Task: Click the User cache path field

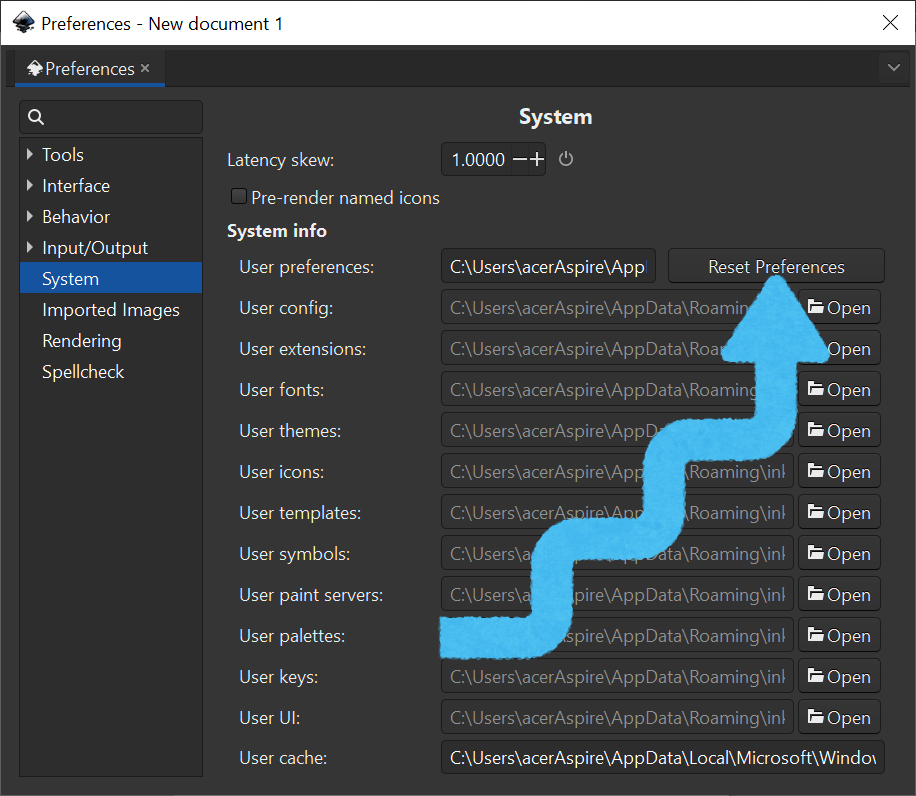Action: [x=662, y=758]
